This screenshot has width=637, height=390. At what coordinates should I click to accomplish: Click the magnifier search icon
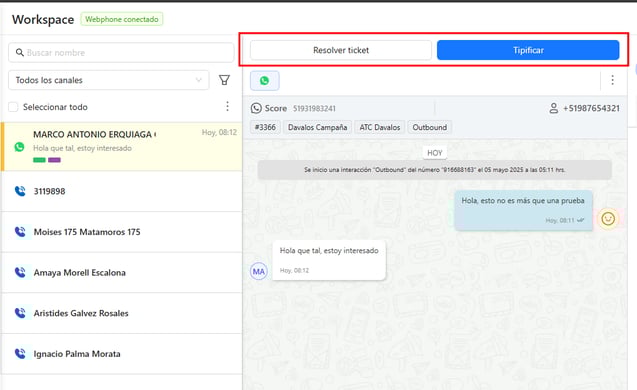coord(20,53)
